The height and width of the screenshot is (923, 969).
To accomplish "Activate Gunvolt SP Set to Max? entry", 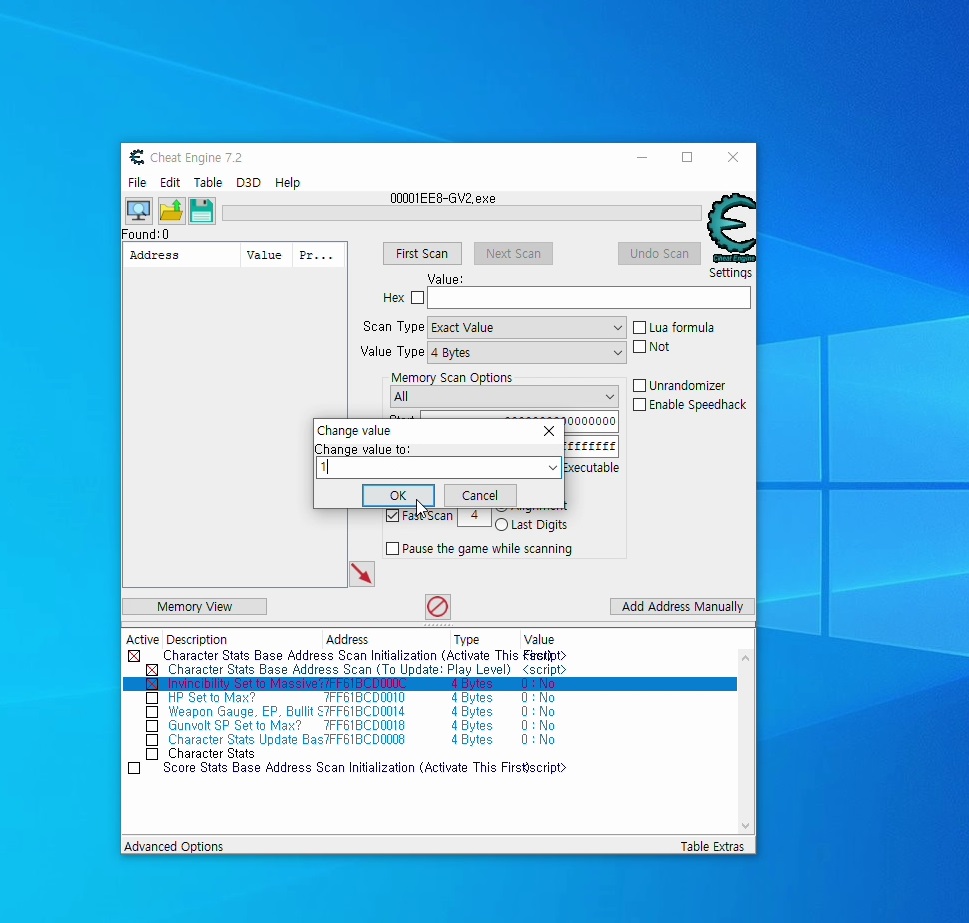I will pyautogui.click(x=152, y=726).
